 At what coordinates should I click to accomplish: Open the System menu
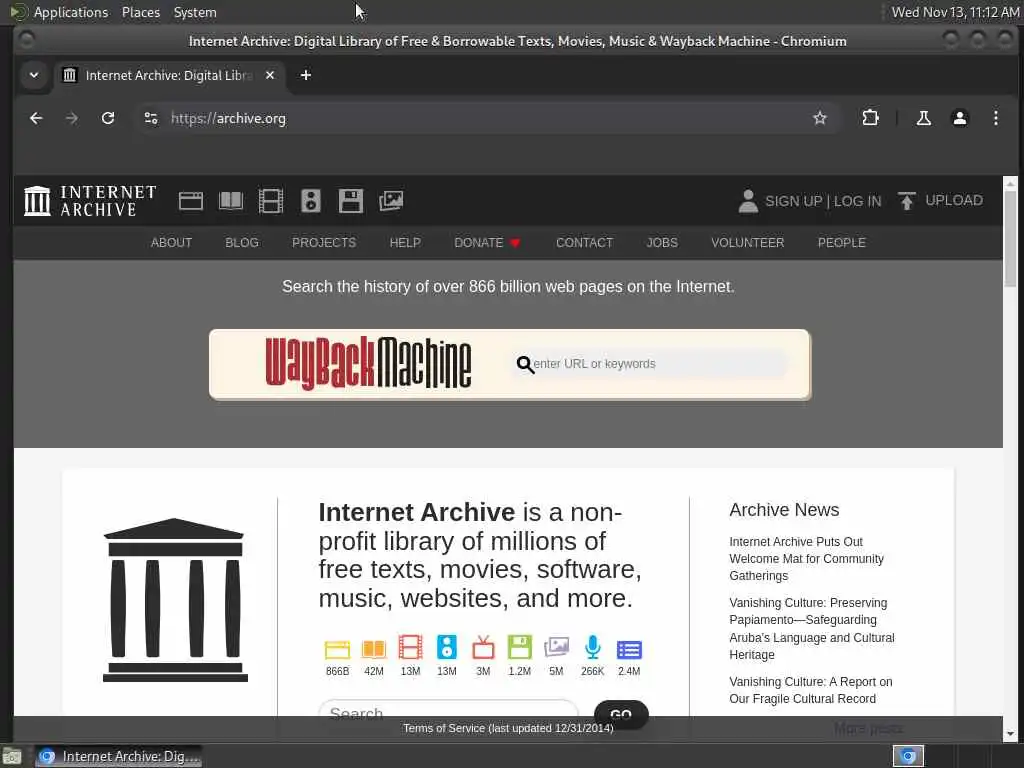click(195, 12)
